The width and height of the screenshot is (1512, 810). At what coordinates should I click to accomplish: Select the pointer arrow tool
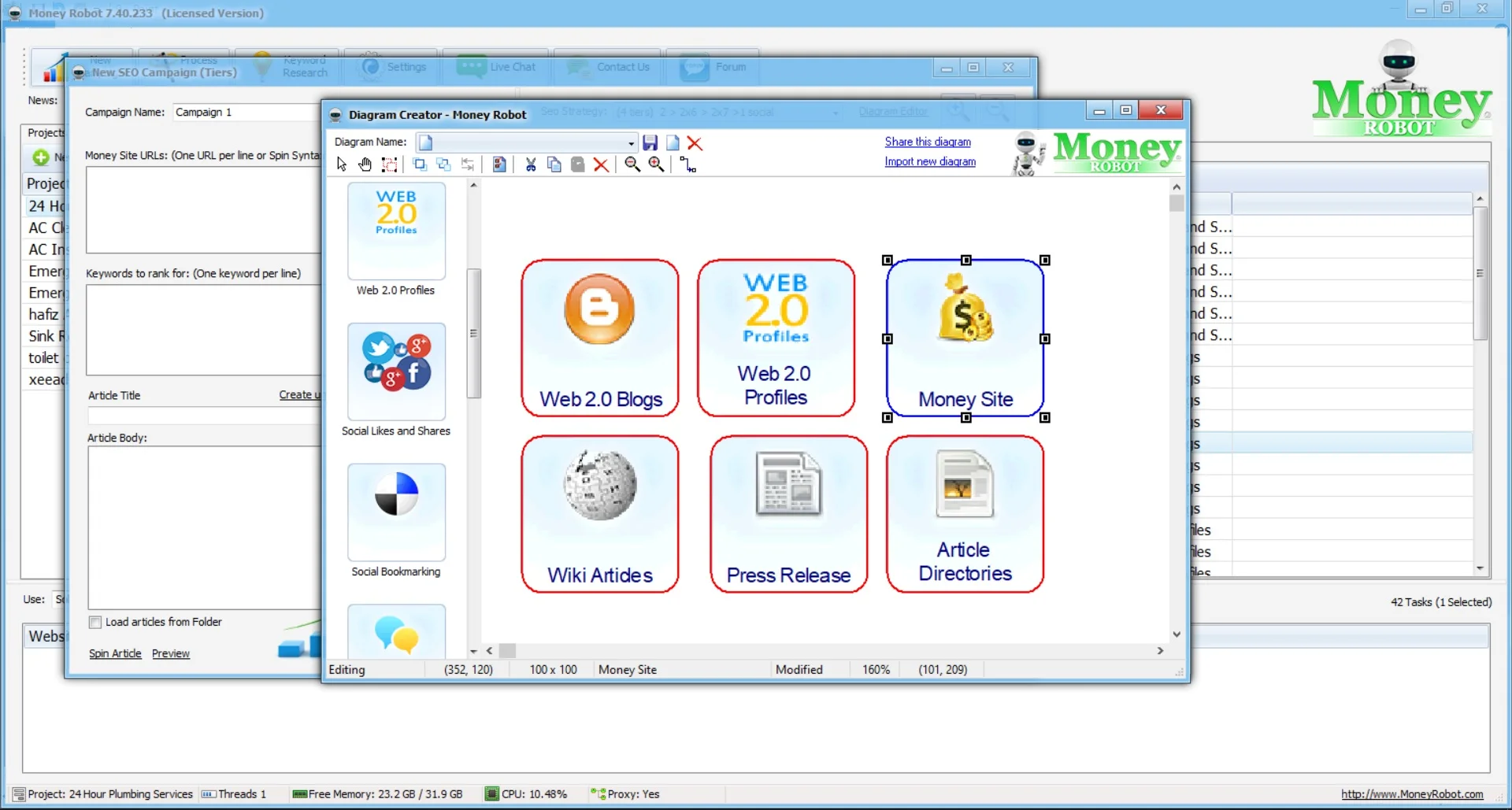[x=342, y=165]
